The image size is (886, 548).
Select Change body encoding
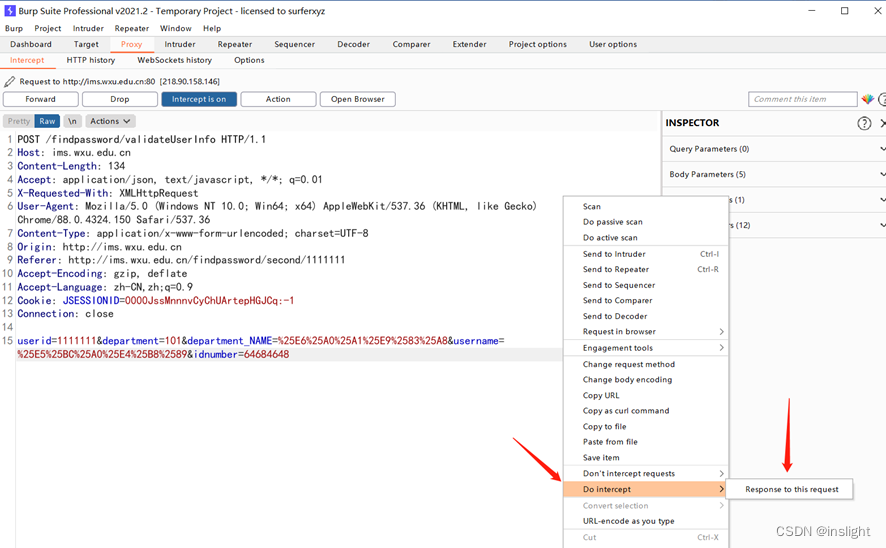[646, 380]
